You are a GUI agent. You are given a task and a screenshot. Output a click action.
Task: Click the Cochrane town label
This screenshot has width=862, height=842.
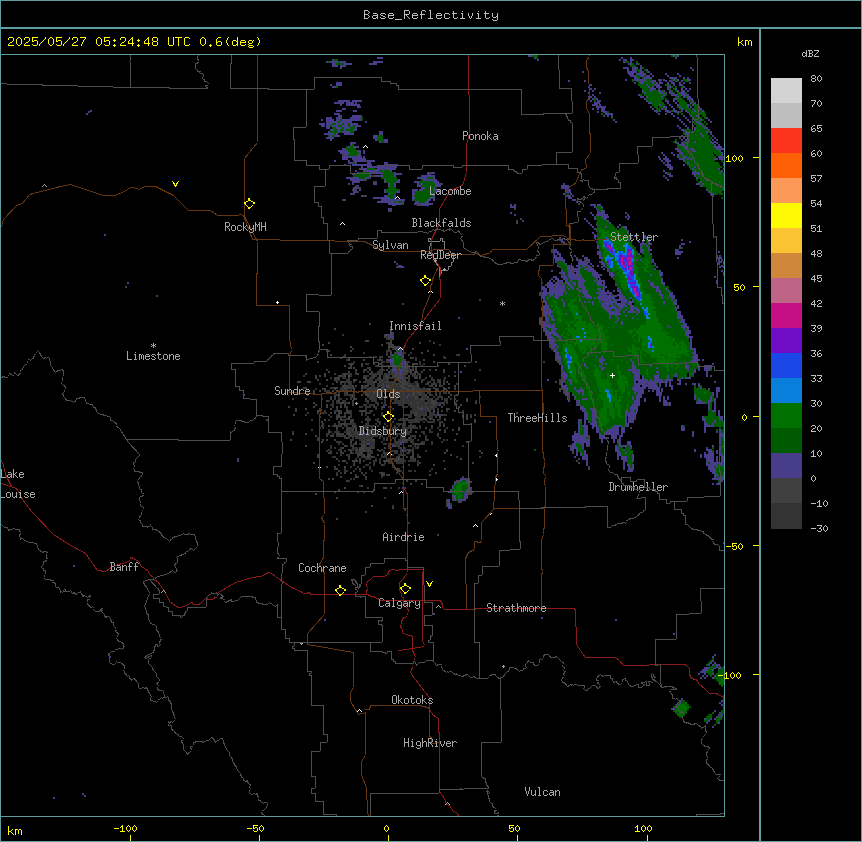(322, 568)
